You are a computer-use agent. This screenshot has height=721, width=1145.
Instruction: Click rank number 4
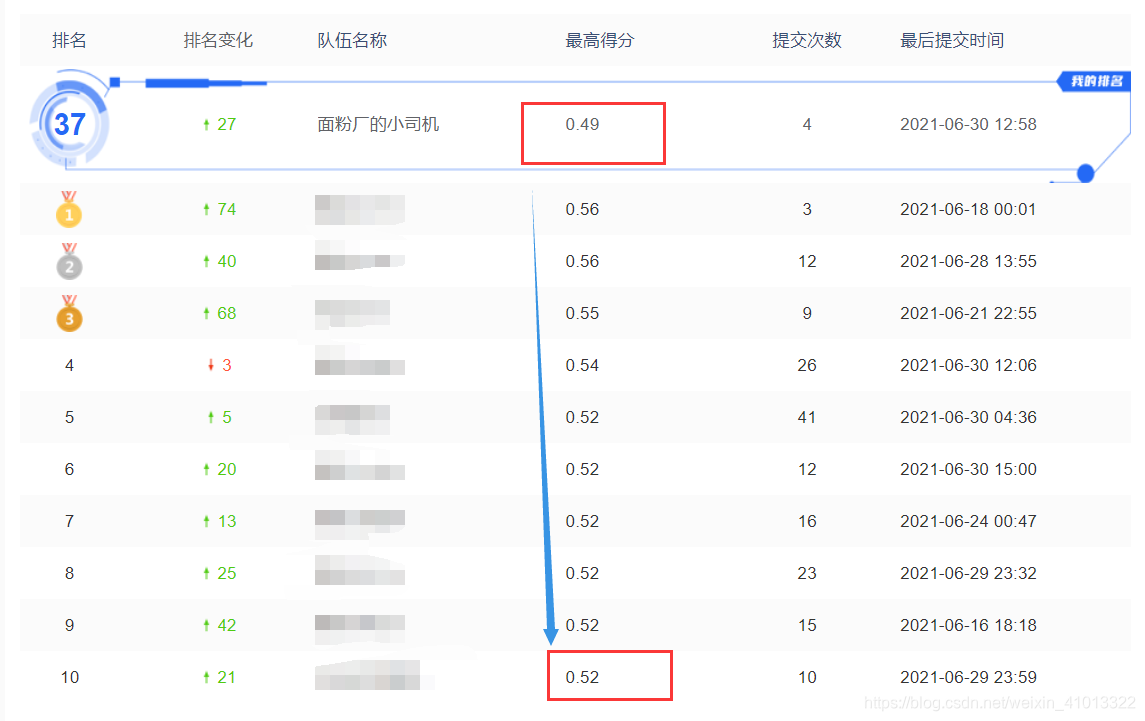(69, 365)
